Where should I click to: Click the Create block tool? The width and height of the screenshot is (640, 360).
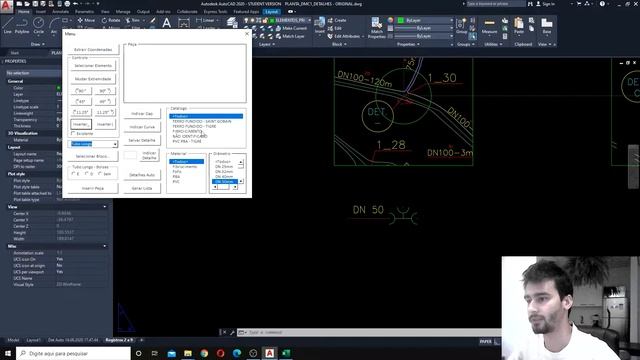(337, 20)
